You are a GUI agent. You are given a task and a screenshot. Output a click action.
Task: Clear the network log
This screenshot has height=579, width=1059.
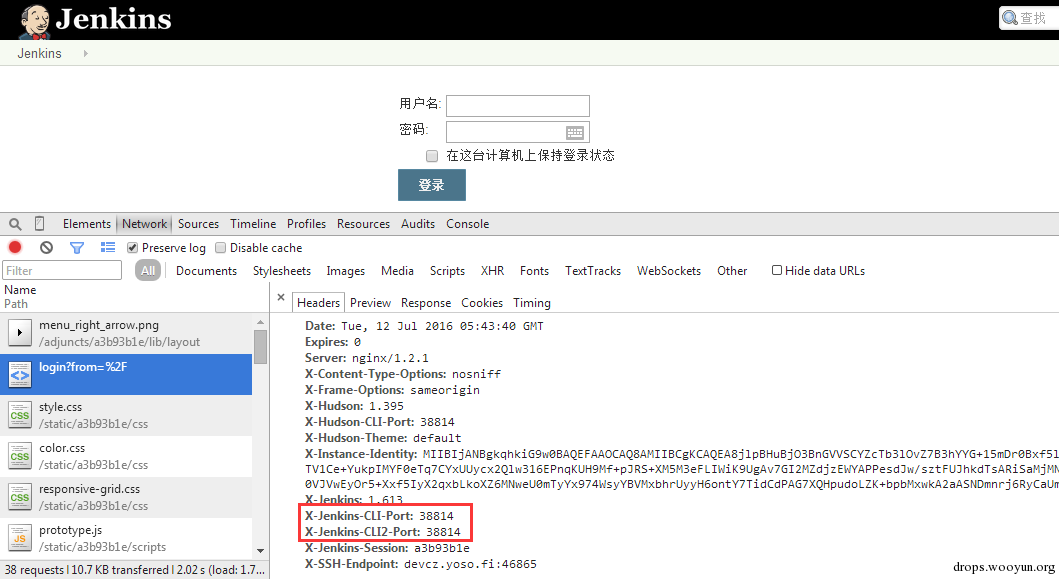click(46, 247)
